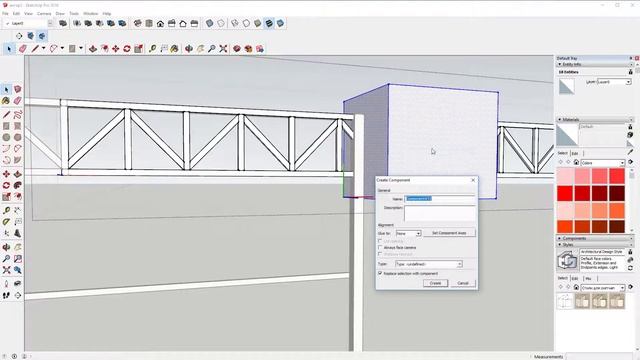Close the Create Component dialog
The width and height of the screenshot is (640, 360).
click(x=473, y=180)
